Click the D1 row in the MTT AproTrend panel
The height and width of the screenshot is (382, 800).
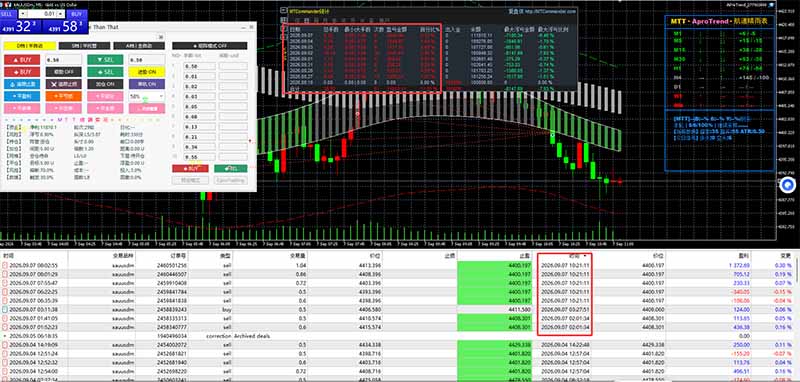coord(720,87)
